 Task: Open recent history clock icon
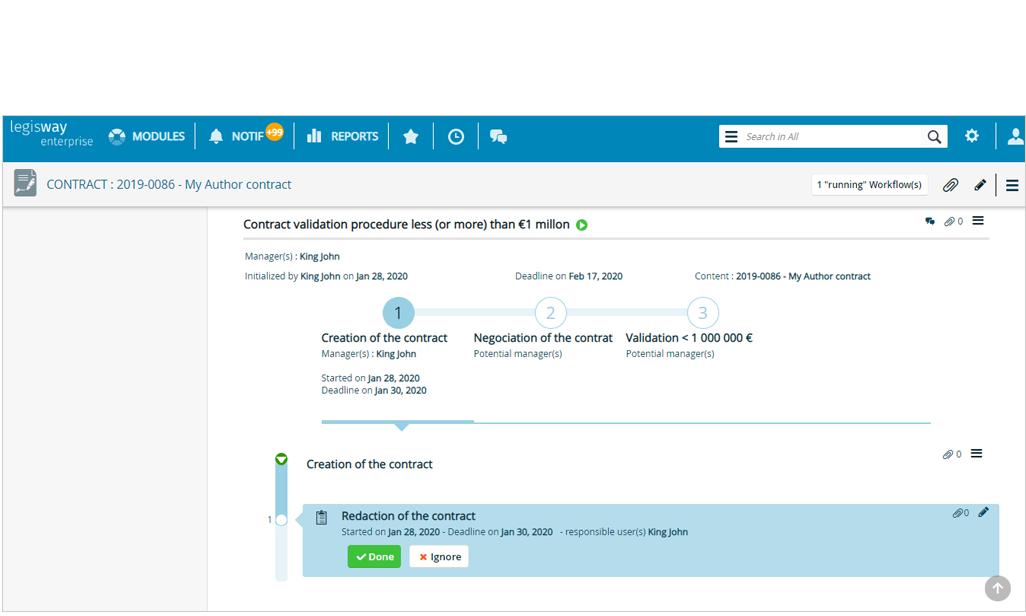(x=456, y=137)
